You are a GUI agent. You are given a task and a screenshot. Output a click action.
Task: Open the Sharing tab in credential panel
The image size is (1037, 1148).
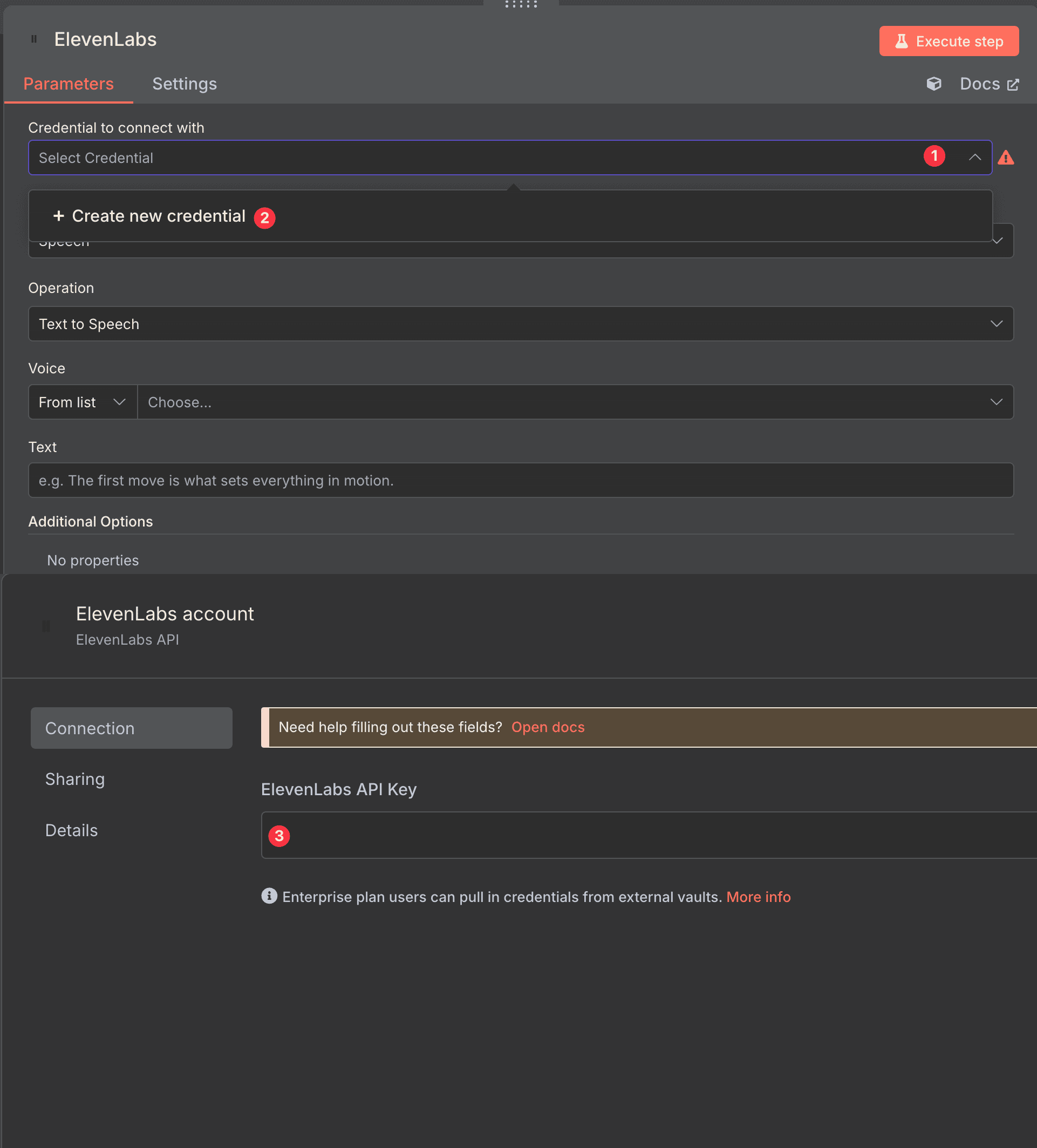pos(74,779)
